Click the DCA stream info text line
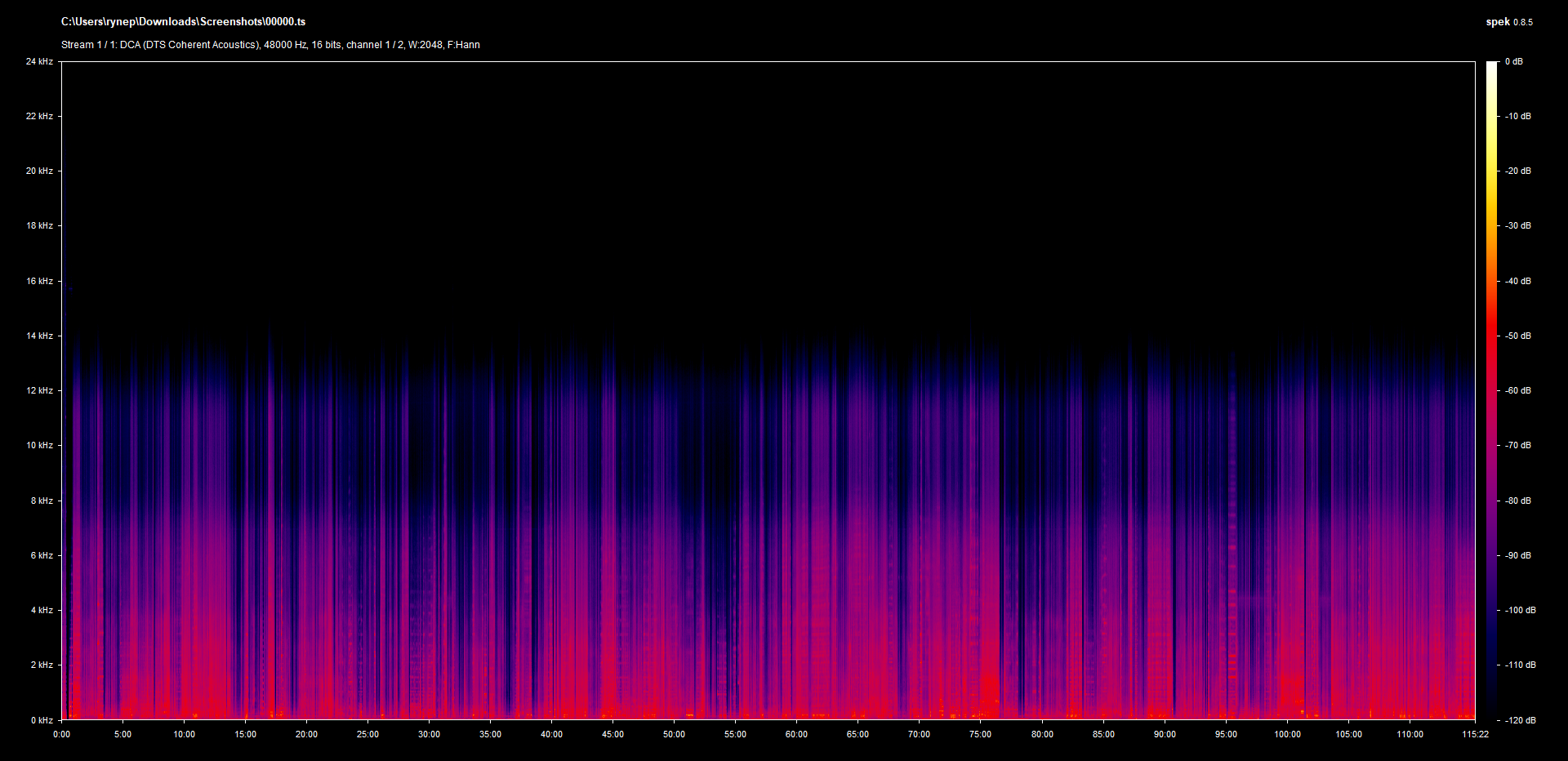The width and height of the screenshot is (1568, 761). pos(270,45)
